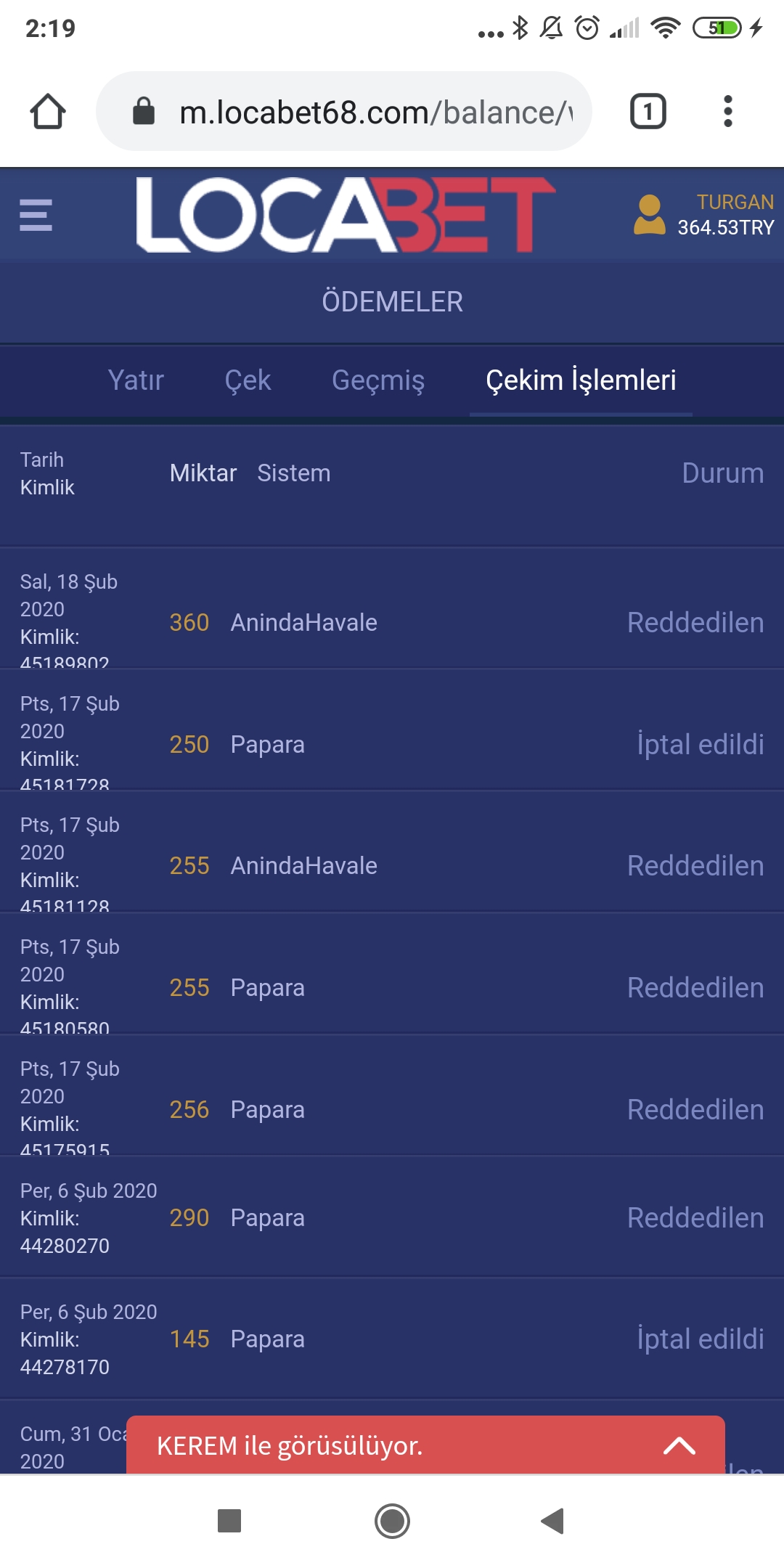Open the hamburger menu

click(x=36, y=216)
